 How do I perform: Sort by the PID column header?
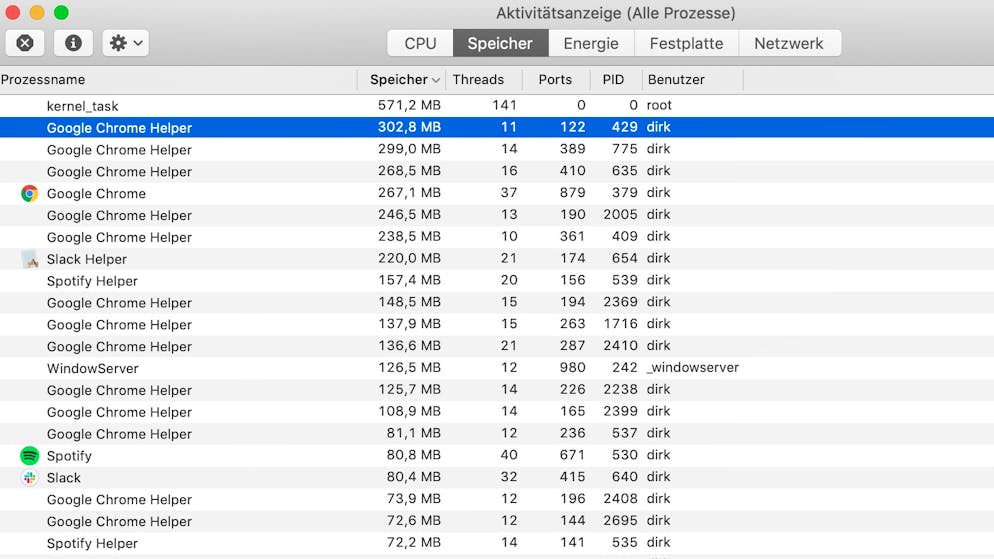tap(613, 80)
